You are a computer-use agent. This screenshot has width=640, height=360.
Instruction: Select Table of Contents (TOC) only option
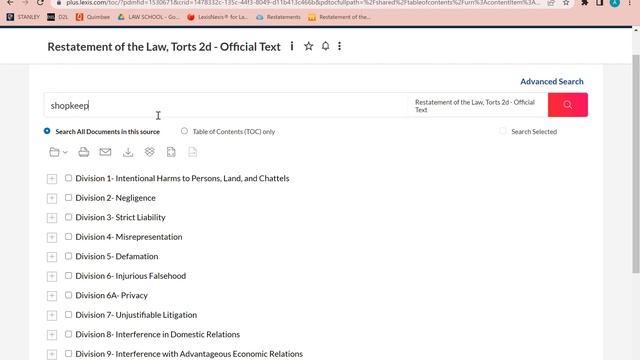184,131
